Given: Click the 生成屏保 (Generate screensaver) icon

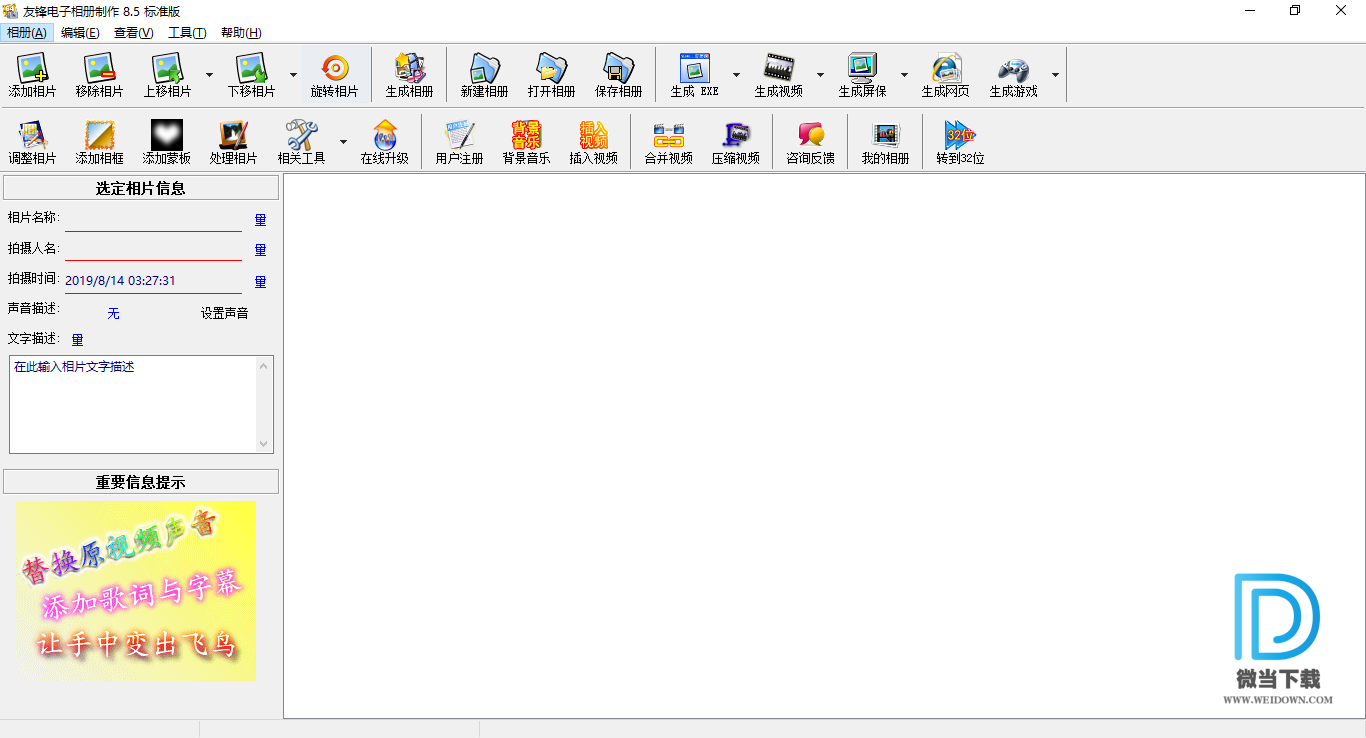Looking at the screenshot, I should [x=862, y=75].
